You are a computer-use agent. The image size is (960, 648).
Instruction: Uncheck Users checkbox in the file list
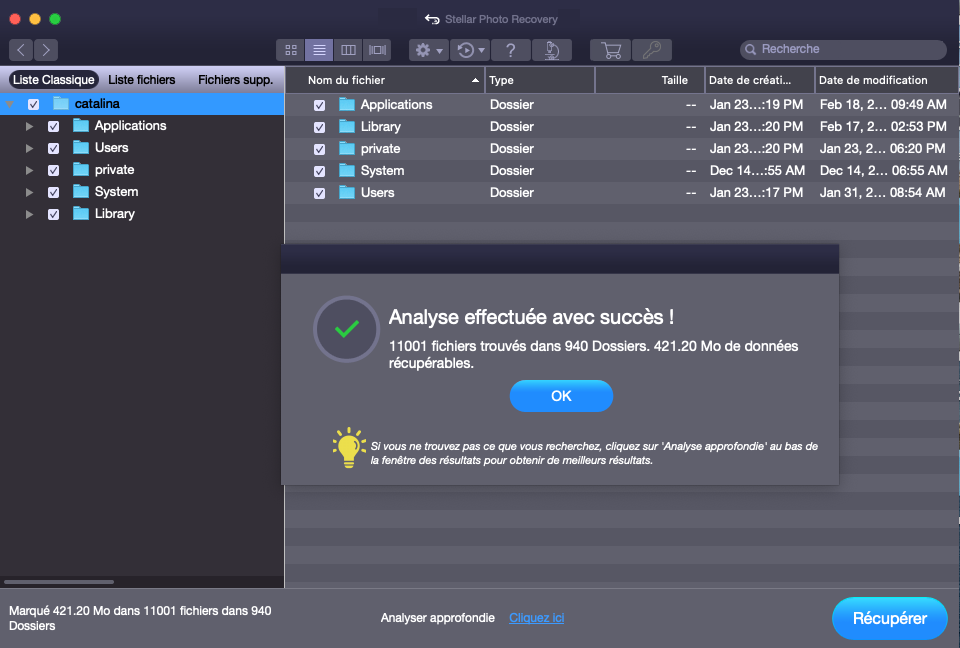point(320,194)
